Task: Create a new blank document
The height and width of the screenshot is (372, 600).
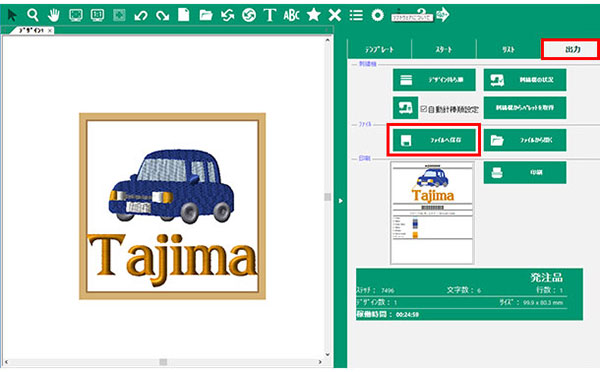Action: point(184,15)
